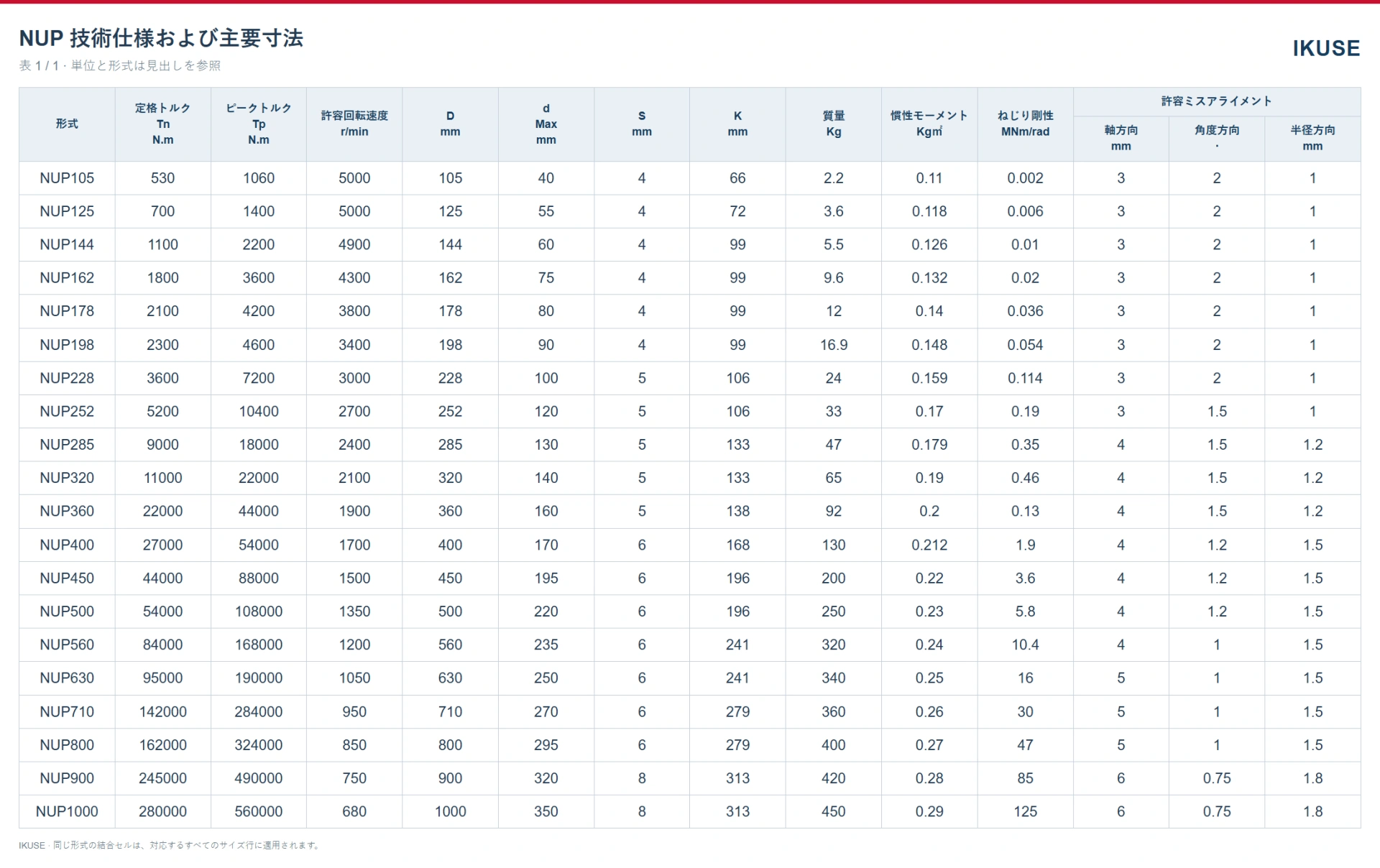Click the torsional stiffness value 10.4
The height and width of the screenshot is (868, 1380).
(1026, 645)
